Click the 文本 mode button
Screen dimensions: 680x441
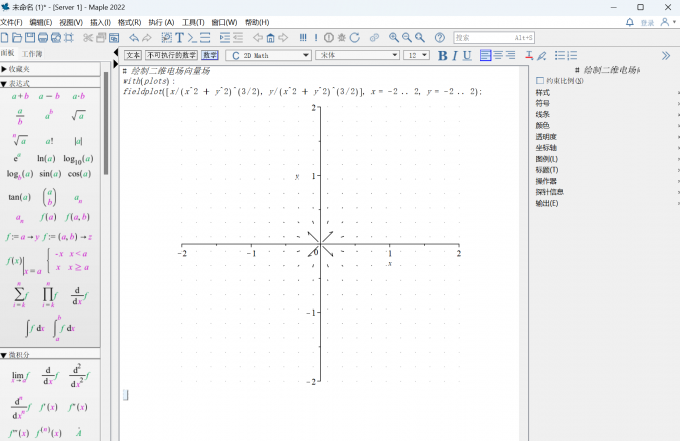pos(133,55)
